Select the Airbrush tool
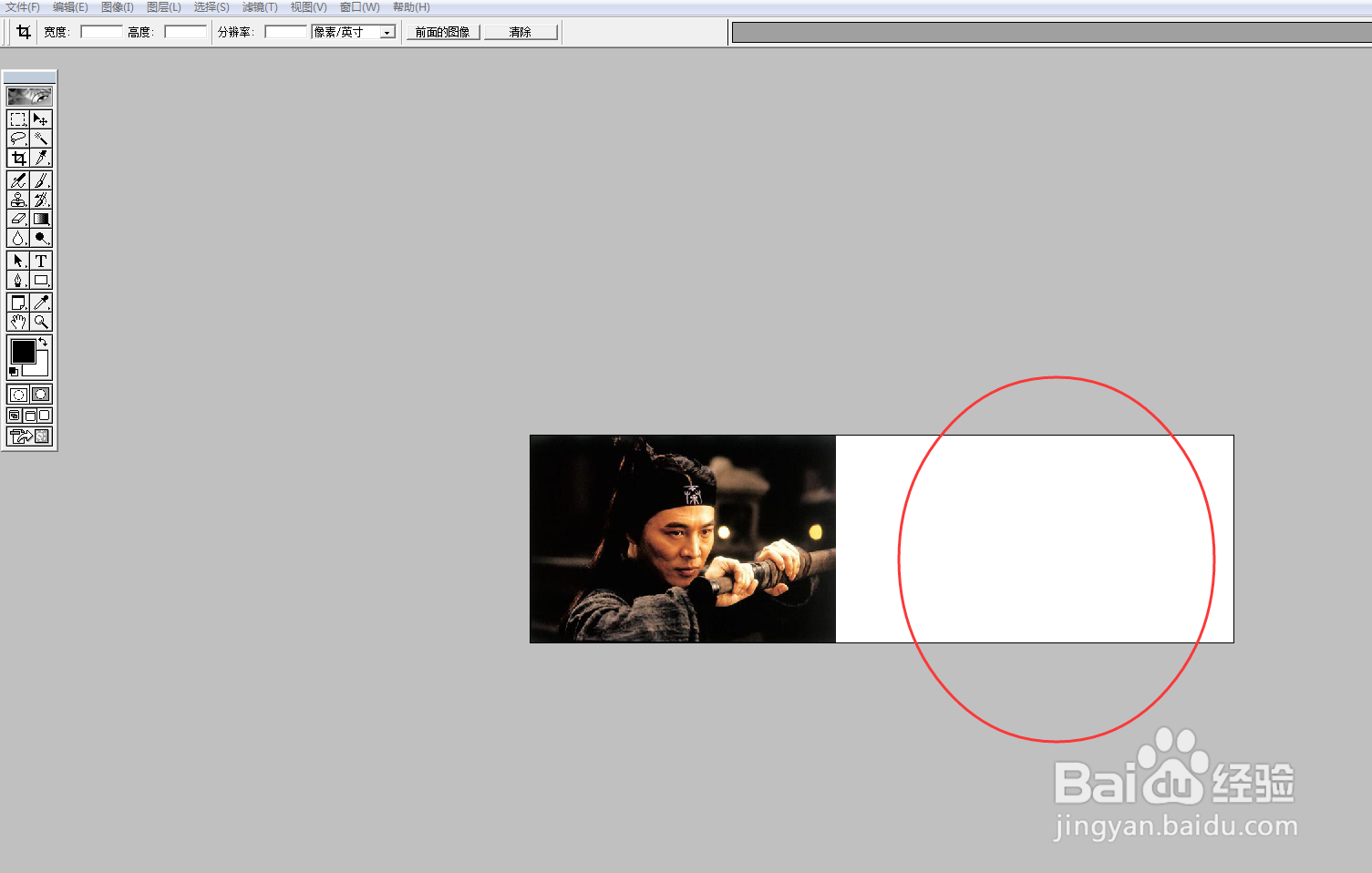Image resolution: width=1372 pixels, height=873 pixels. click(x=18, y=180)
